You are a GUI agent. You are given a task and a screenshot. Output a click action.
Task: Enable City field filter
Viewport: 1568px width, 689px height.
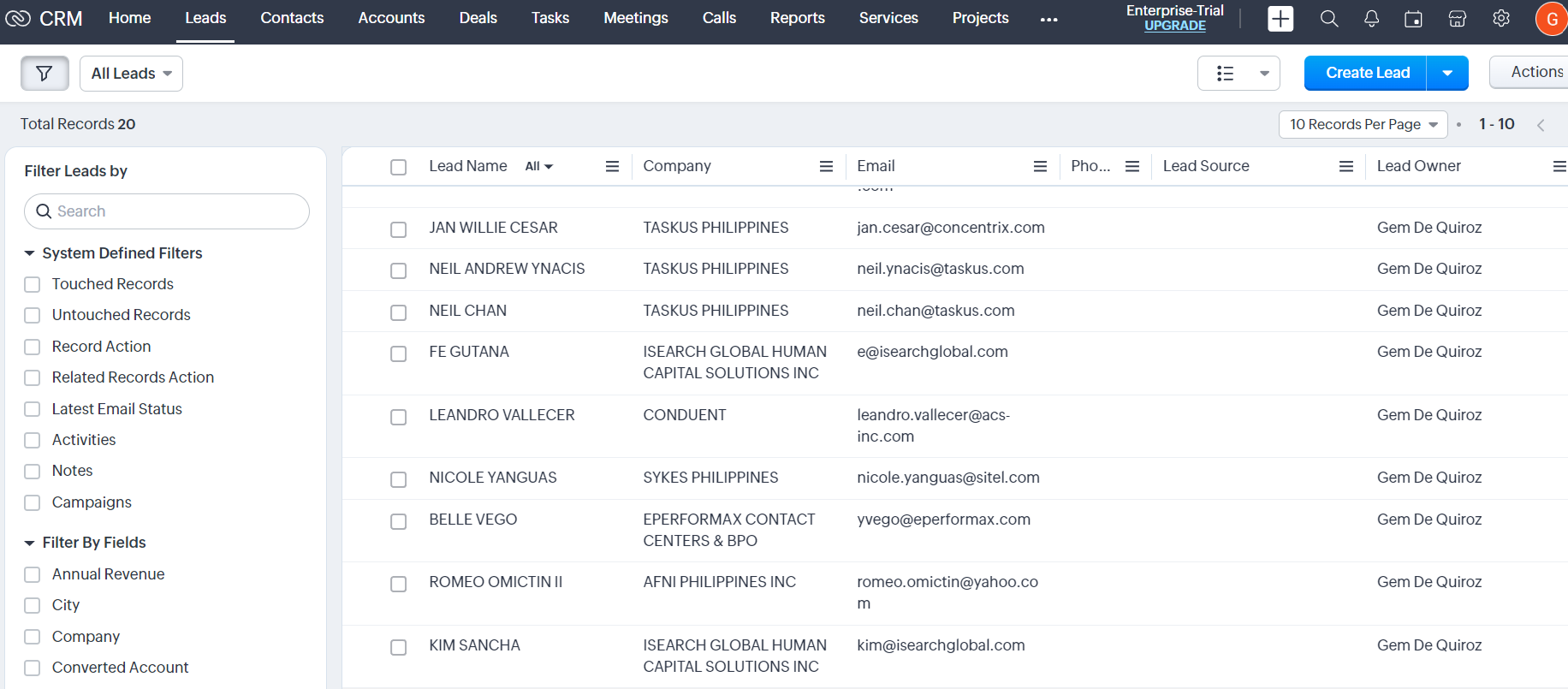[x=33, y=605]
